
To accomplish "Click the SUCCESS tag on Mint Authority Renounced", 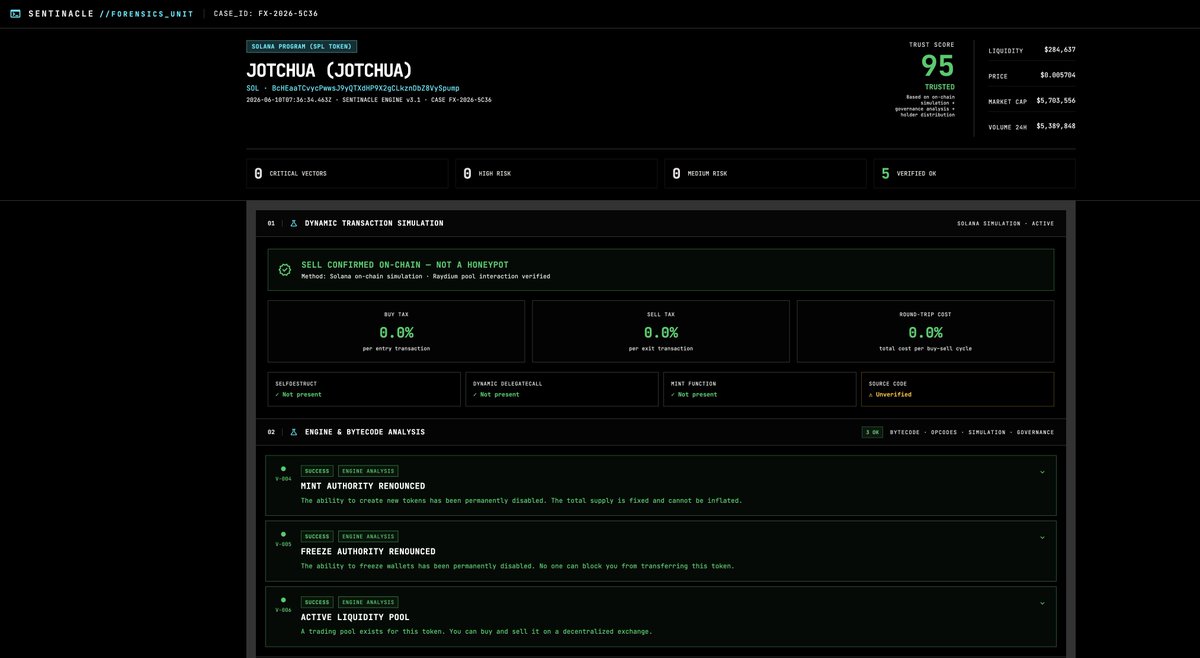I will point(317,471).
